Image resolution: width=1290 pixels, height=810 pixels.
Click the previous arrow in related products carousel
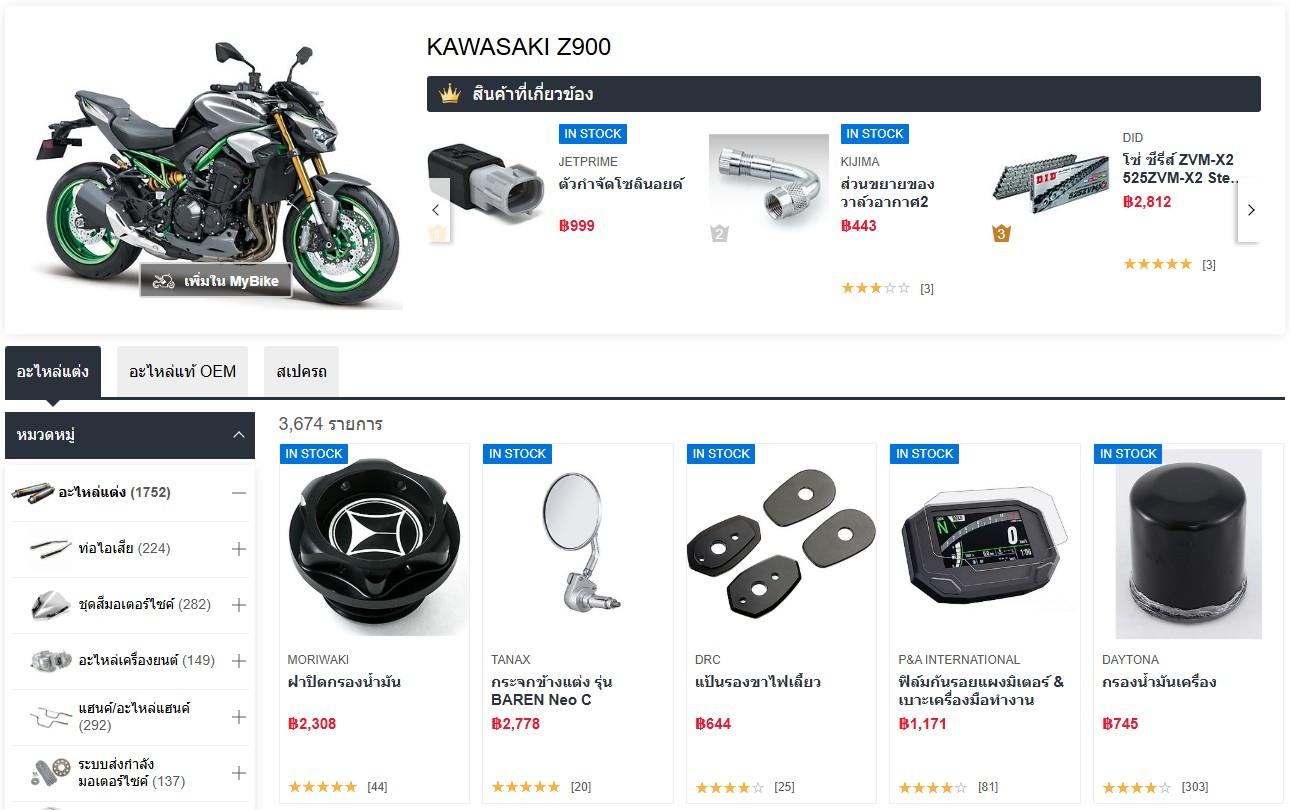click(436, 210)
